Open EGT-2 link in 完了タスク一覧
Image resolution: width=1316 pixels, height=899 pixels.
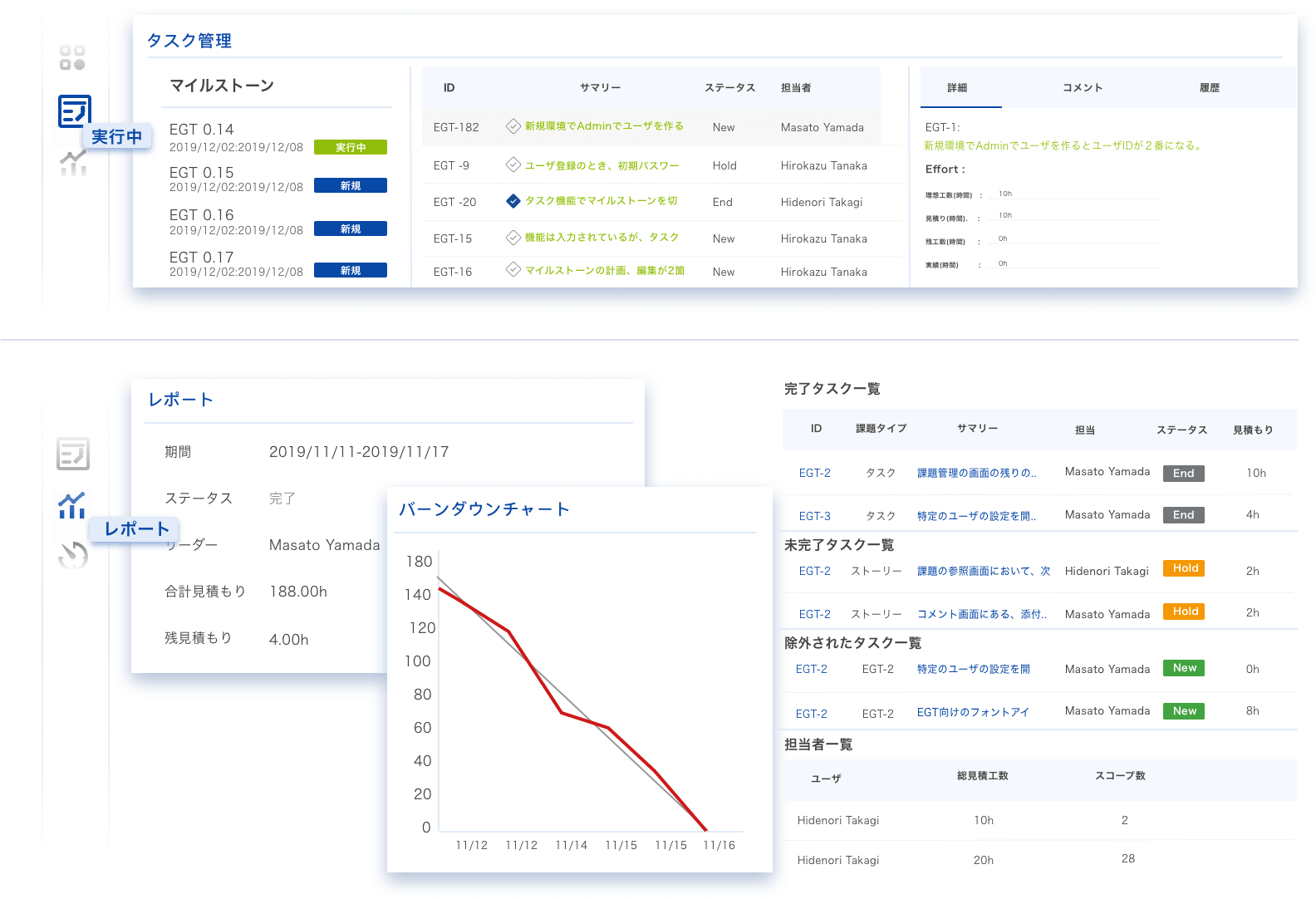(815, 473)
